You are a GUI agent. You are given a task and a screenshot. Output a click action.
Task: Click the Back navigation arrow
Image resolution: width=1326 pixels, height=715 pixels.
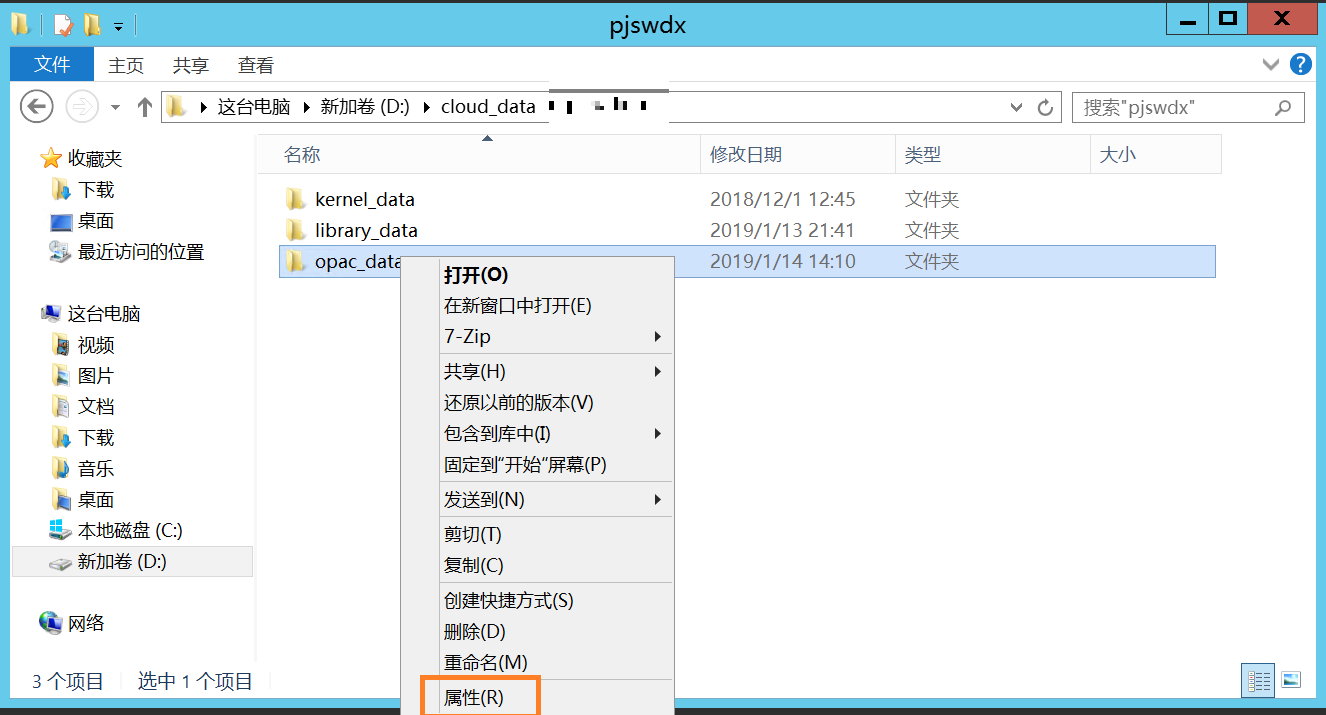(x=36, y=106)
